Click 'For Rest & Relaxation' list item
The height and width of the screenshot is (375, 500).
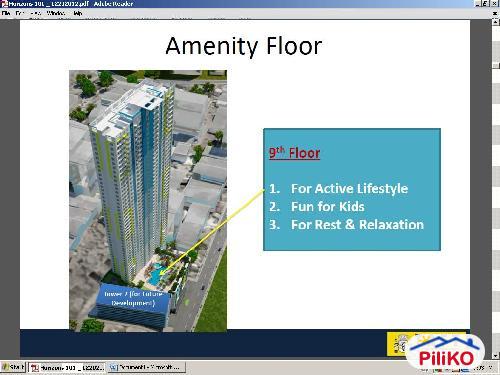[x=357, y=225]
